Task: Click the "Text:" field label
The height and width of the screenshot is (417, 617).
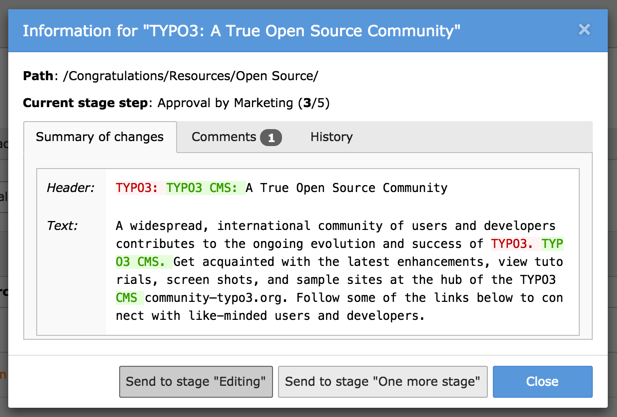Action: (62, 225)
